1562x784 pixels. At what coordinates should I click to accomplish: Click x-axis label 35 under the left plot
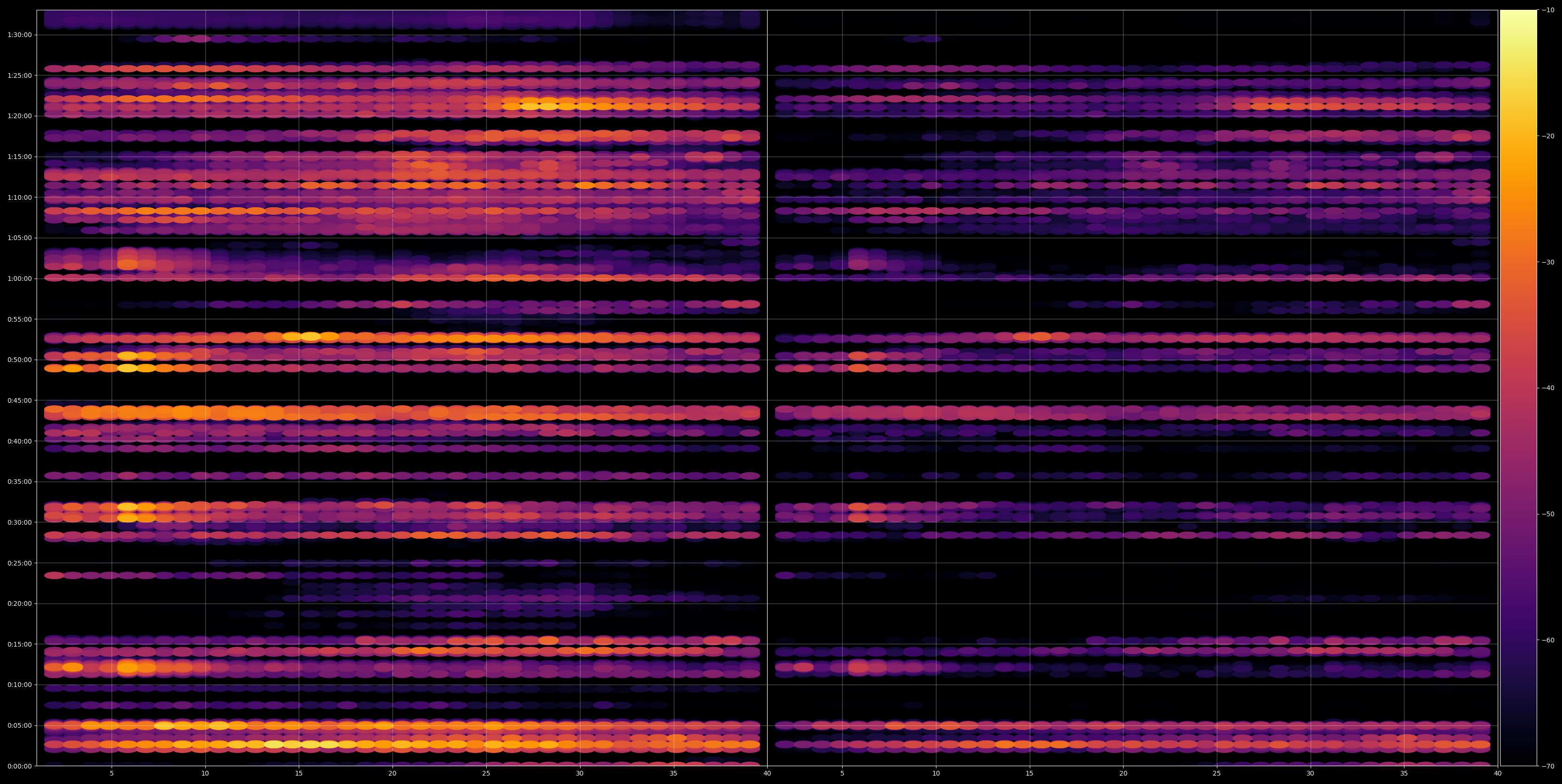tap(674, 774)
